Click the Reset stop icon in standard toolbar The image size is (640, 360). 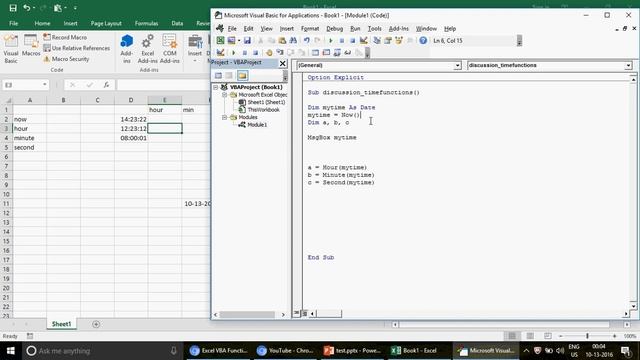point(352,40)
